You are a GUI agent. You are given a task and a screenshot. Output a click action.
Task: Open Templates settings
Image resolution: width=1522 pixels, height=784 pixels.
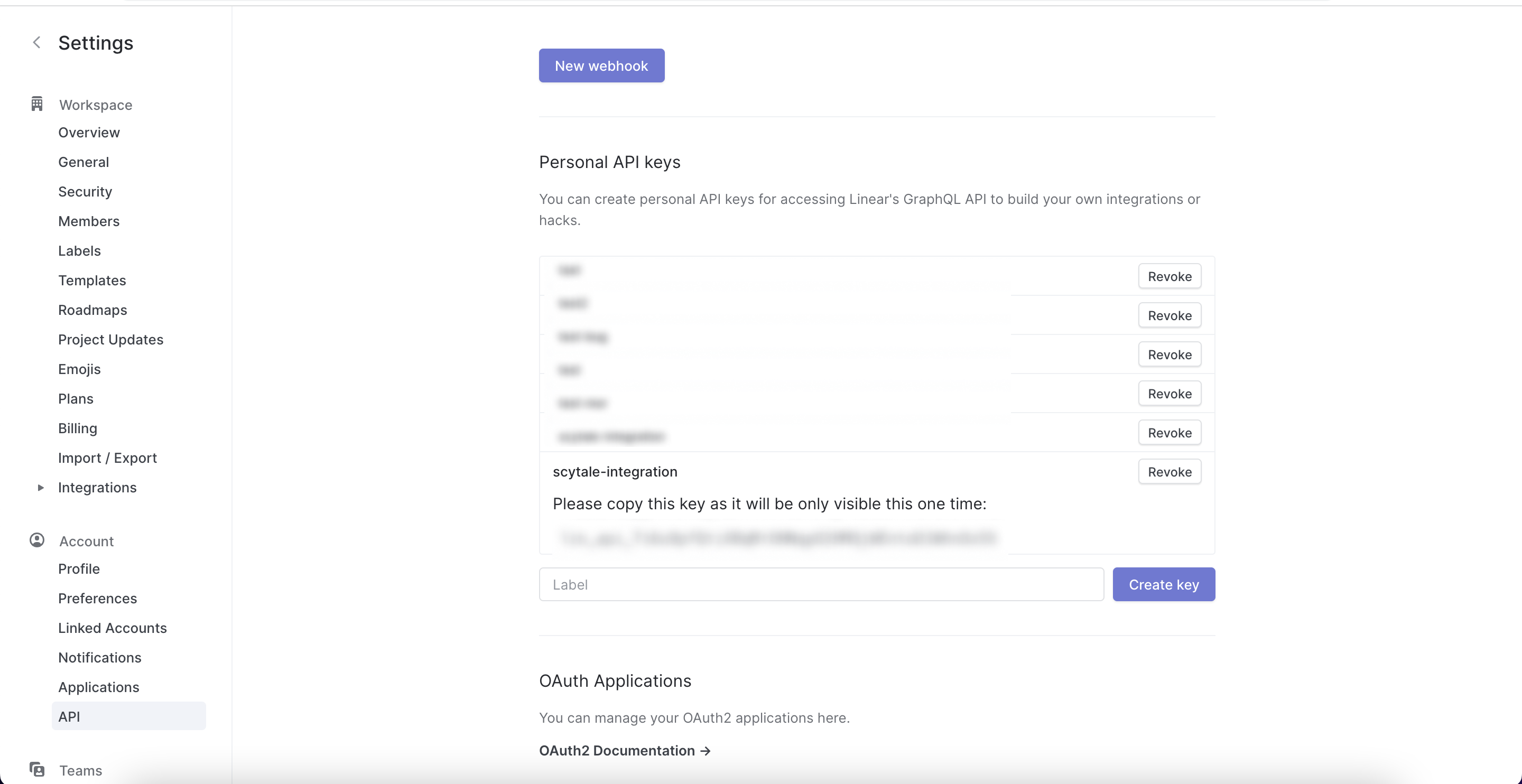pyautogui.click(x=91, y=280)
